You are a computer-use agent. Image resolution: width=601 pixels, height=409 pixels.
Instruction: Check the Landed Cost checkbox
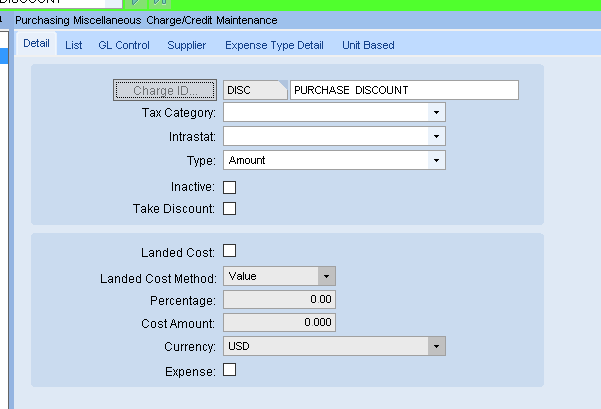click(x=230, y=251)
